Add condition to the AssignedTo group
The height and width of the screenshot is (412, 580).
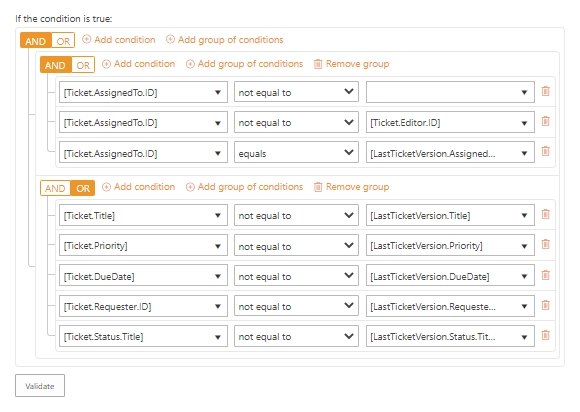tap(138, 64)
